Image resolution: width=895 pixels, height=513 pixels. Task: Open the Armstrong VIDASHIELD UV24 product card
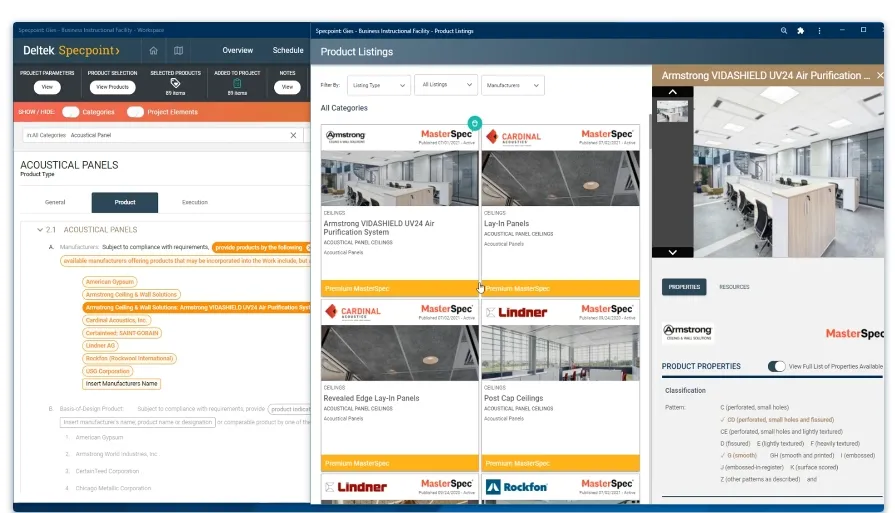pos(400,210)
